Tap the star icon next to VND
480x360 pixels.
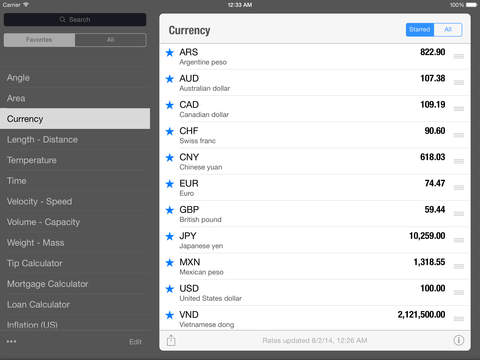coord(170,315)
